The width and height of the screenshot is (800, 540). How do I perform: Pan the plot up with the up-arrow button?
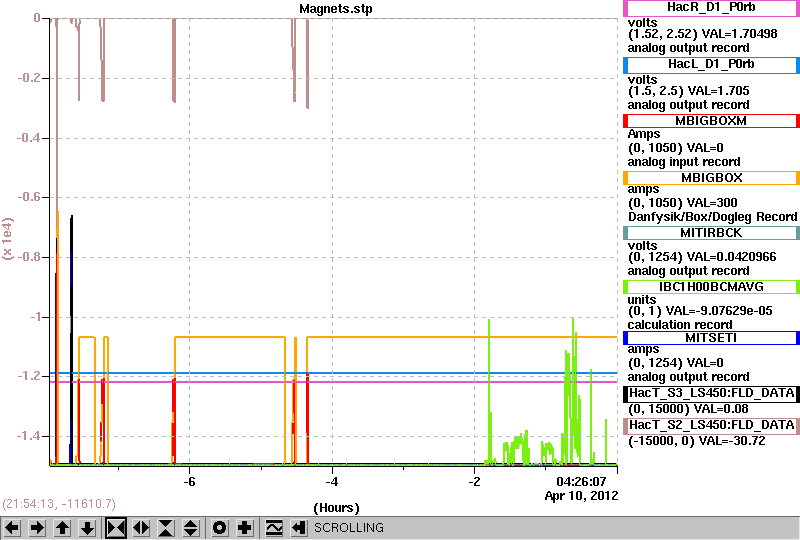[62, 528]
